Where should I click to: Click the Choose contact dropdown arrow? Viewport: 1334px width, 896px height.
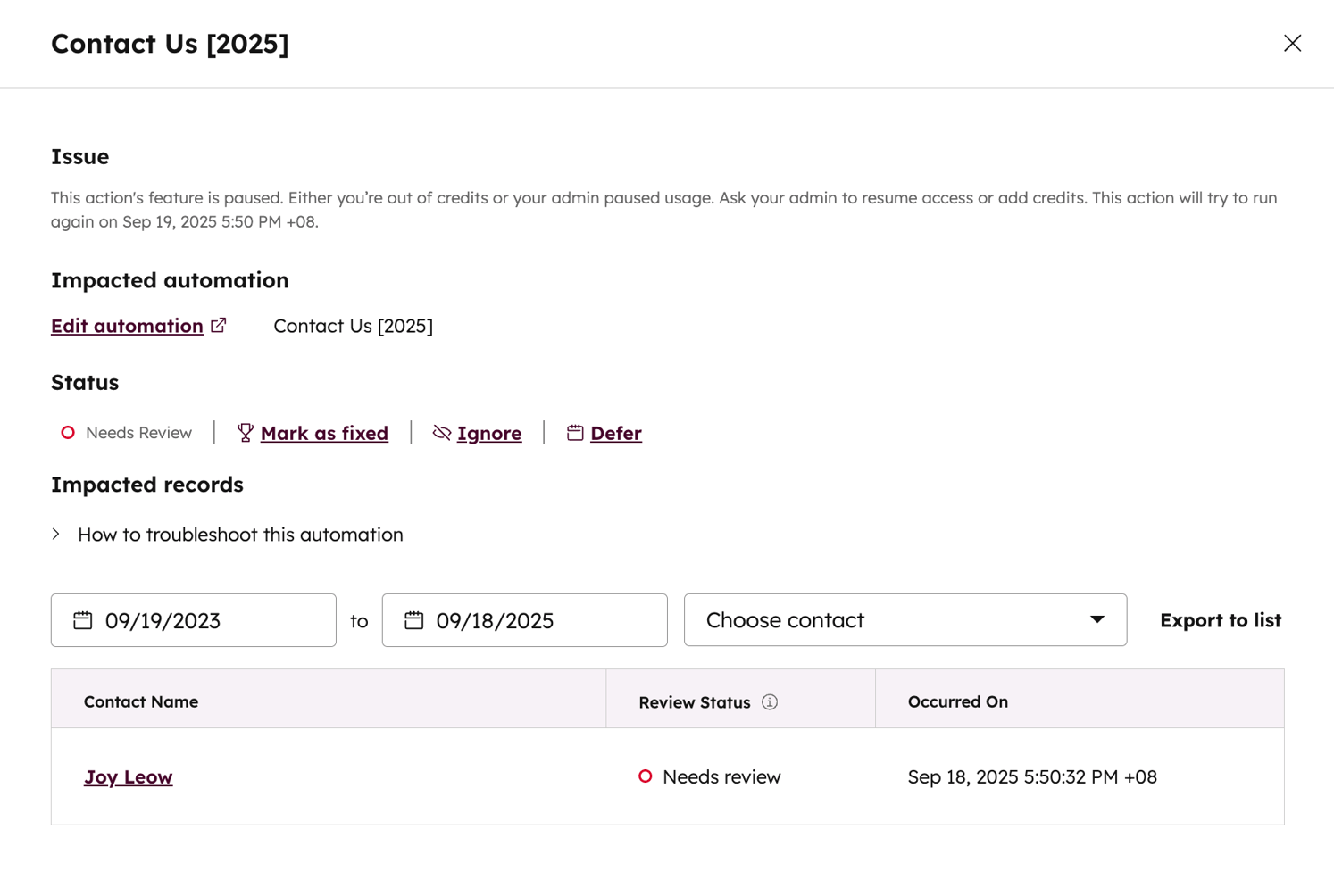pyautogui.click(x=1097, y=620)
